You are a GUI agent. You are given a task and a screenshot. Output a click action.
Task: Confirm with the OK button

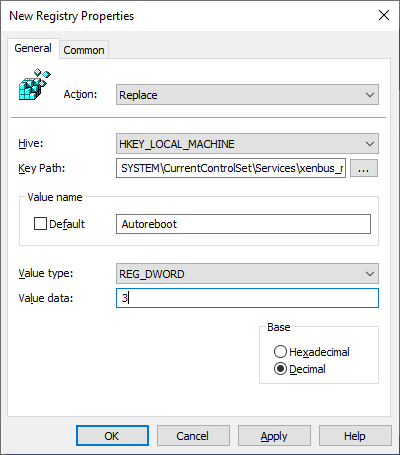(x=112, y=436)
